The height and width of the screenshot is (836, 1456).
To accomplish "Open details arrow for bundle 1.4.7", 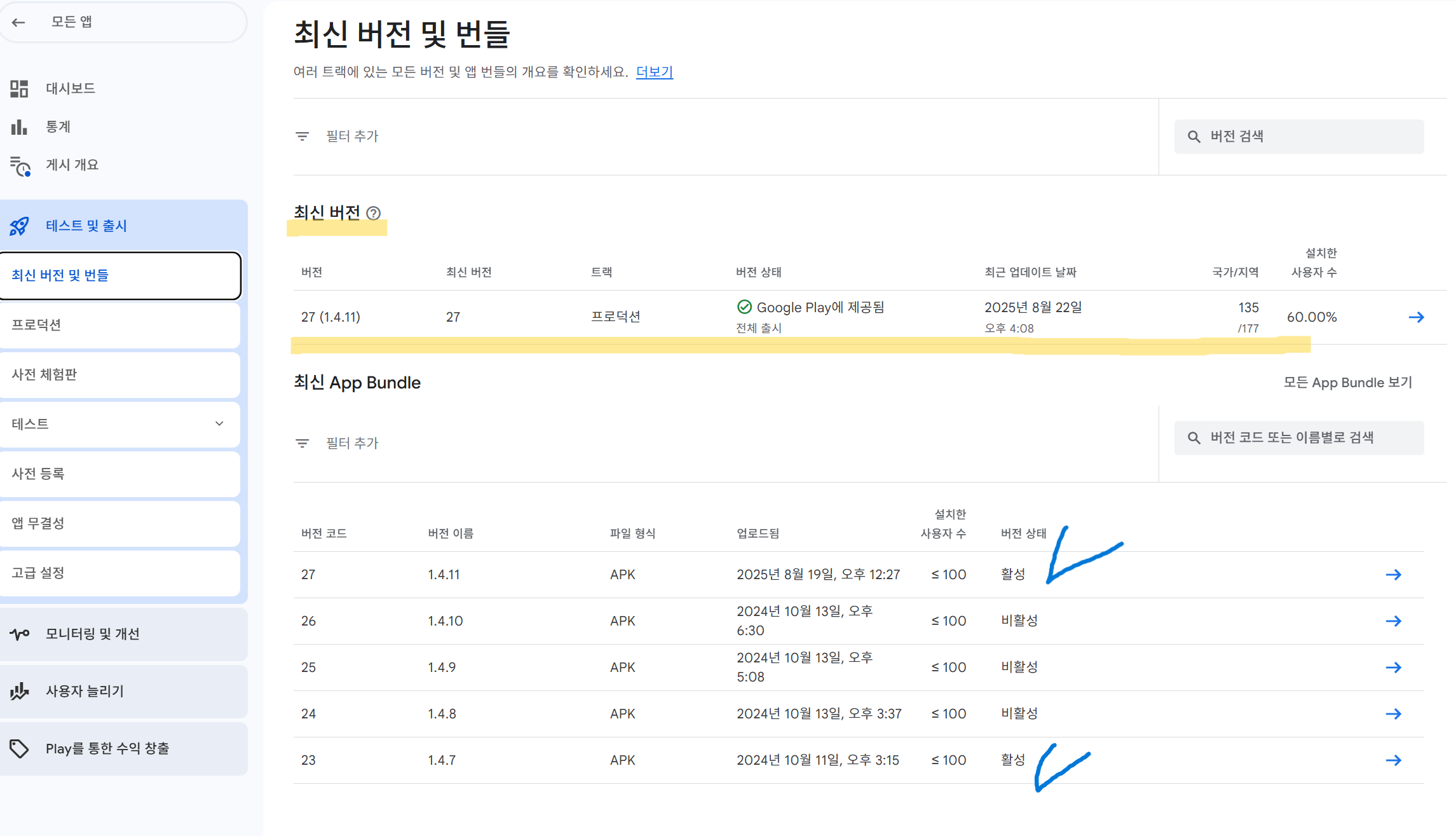I will click(x=1393, y=760).
